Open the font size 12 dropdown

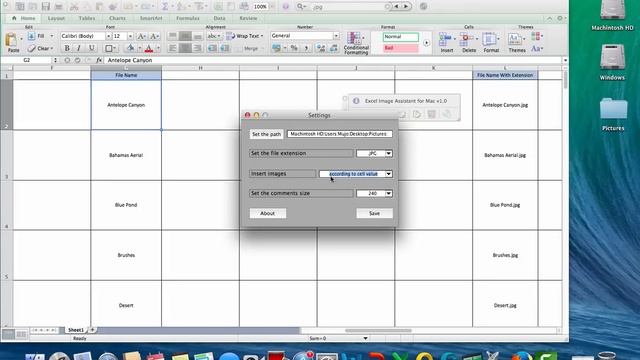tap(130, 36)
